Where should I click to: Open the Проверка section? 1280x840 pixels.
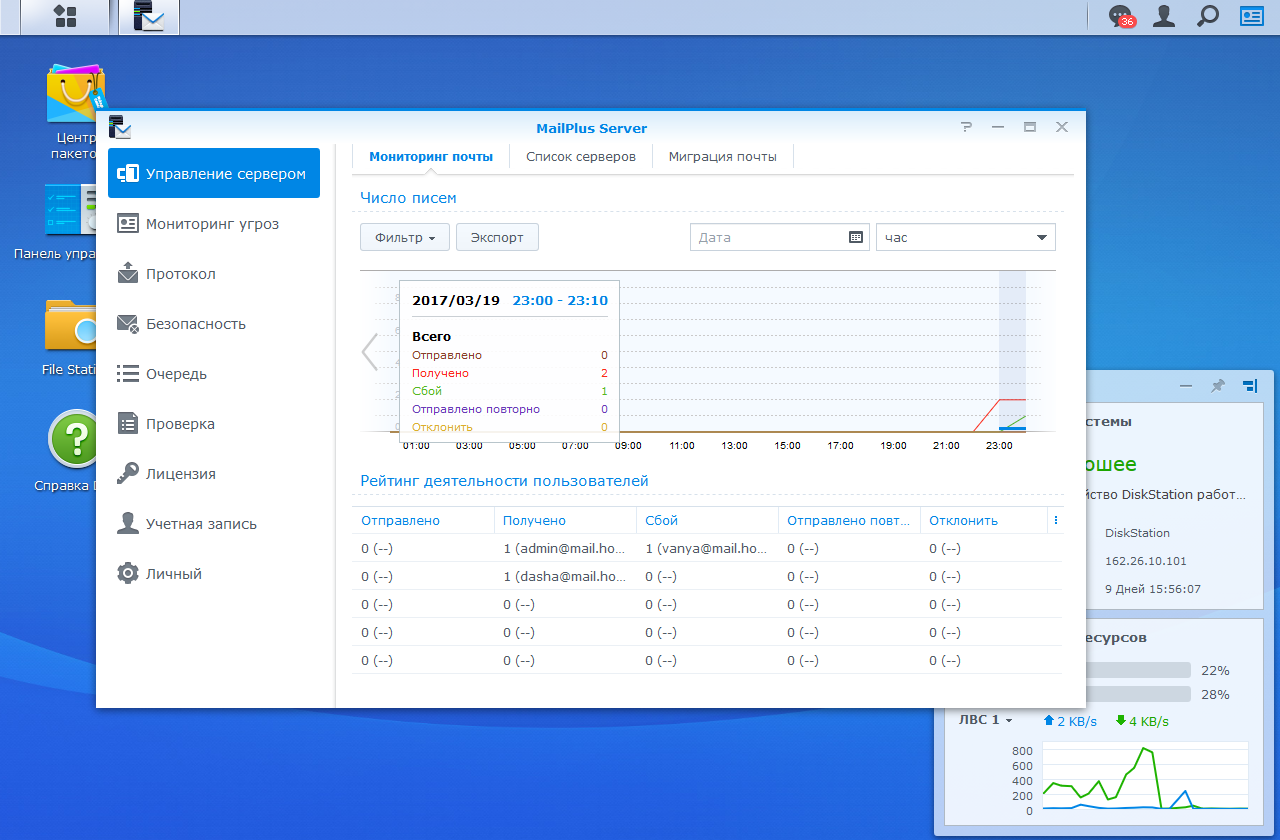214,424
